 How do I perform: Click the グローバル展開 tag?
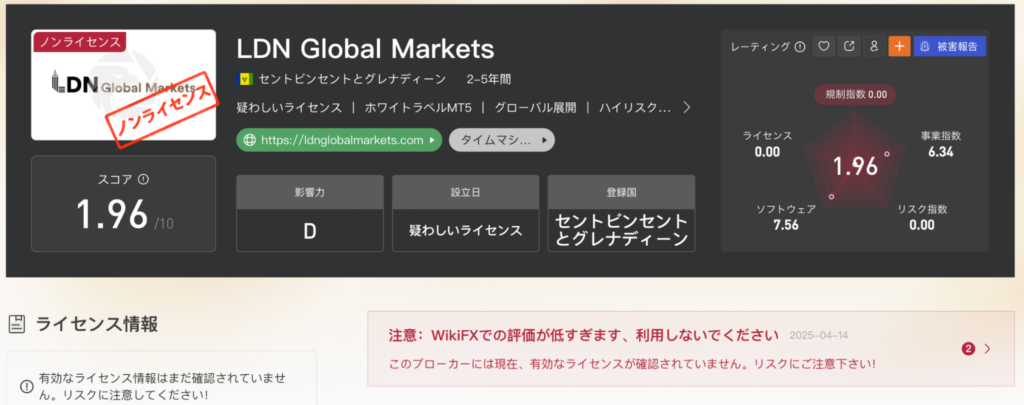click(x=535, y=108)
